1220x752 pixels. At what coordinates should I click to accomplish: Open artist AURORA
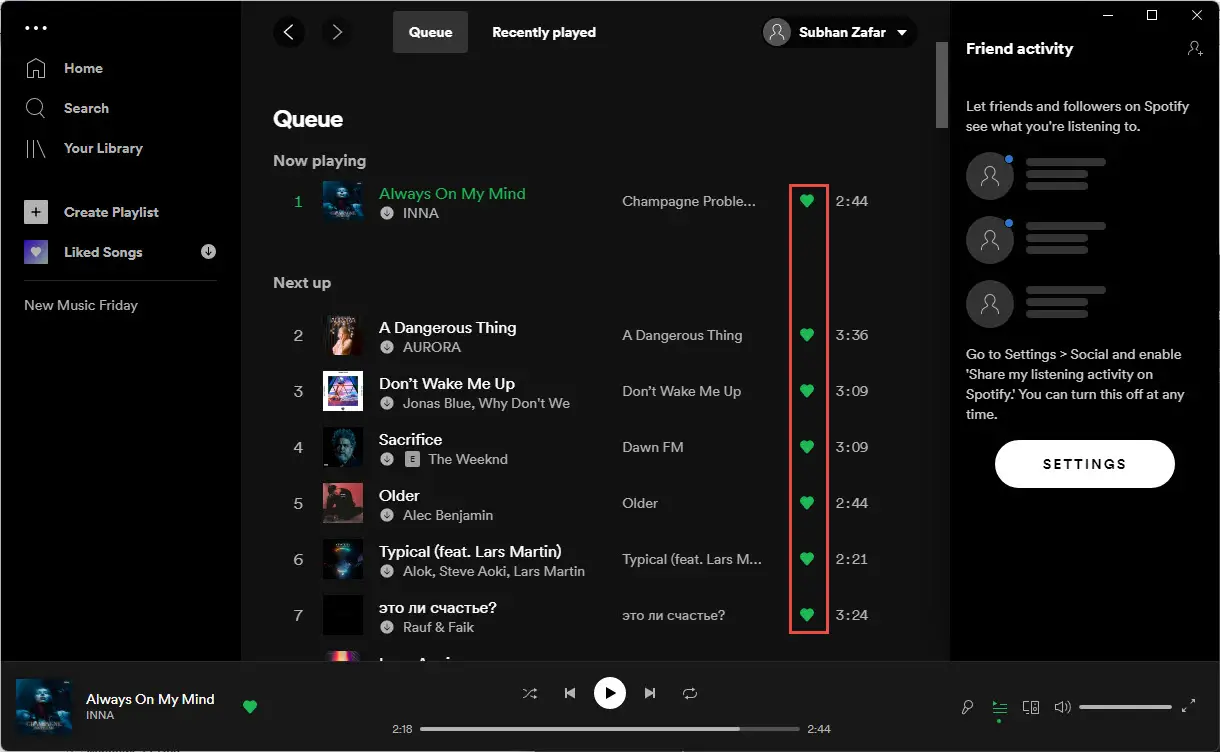pyautogui.click(x=431, y=347)
